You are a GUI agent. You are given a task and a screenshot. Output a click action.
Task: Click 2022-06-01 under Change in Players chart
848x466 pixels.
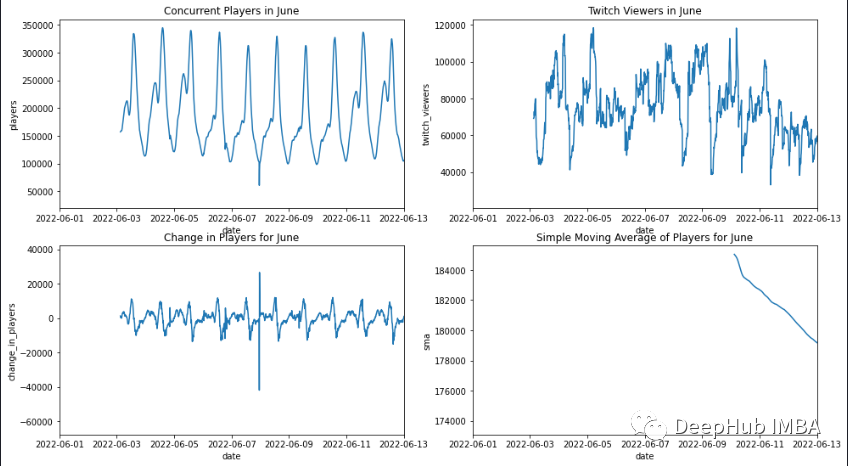pos(60,445)
